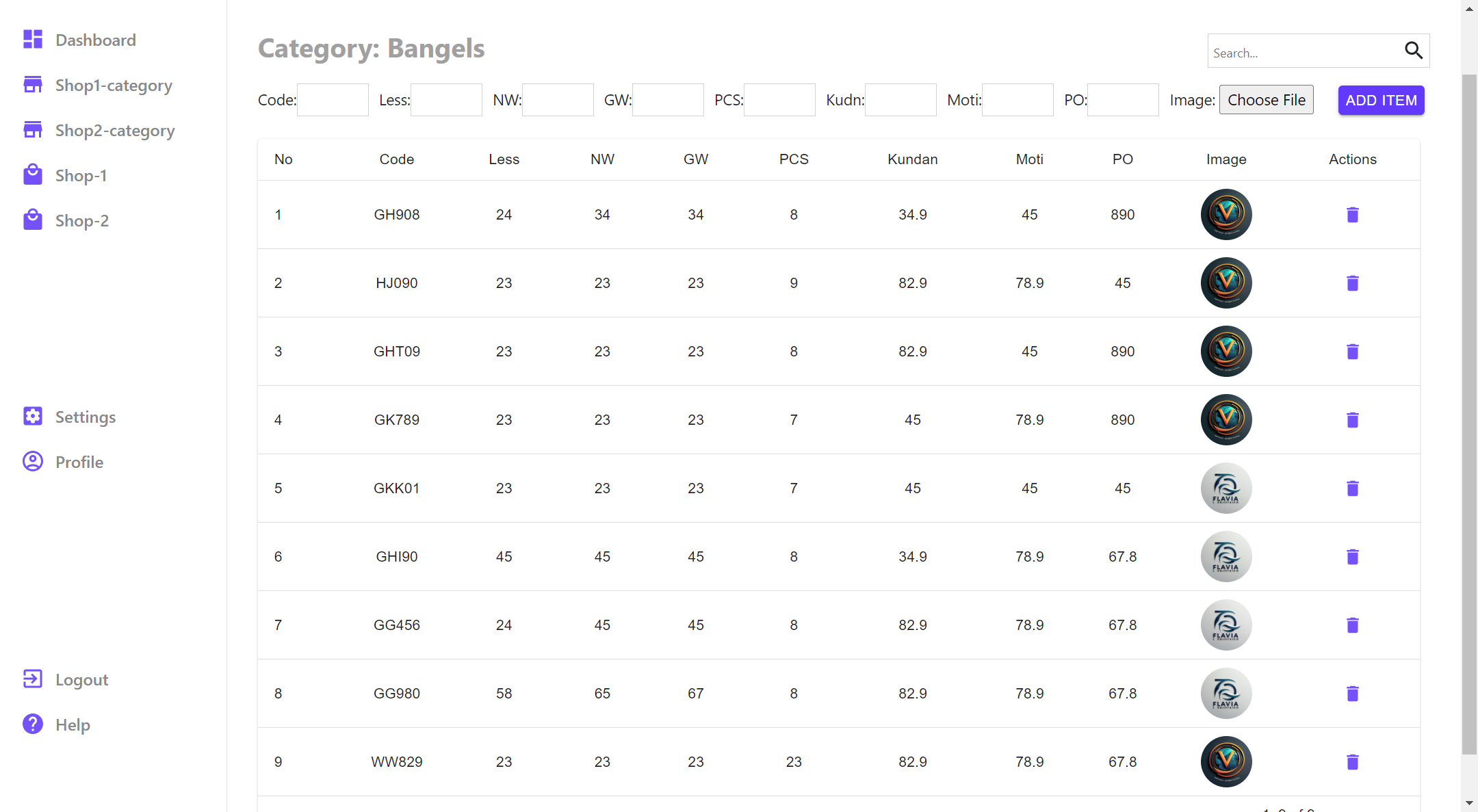
Task: Click into the Search box
Action: coord(1304,53)
